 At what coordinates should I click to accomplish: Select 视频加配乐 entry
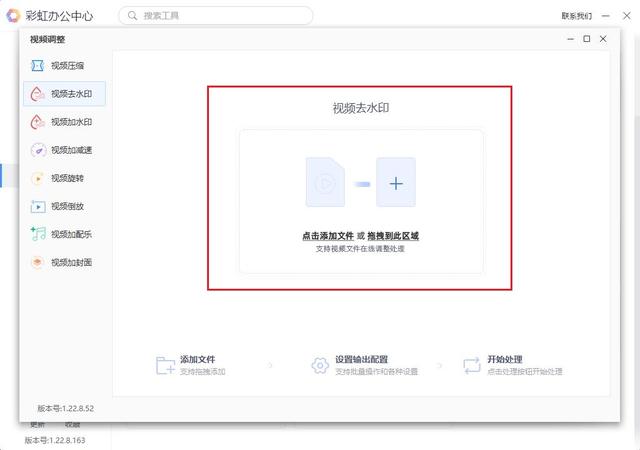(64, 234)
